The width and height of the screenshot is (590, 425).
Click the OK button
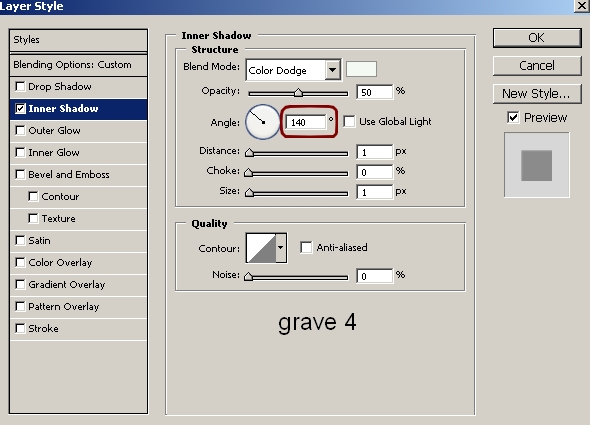coord(537,38)
